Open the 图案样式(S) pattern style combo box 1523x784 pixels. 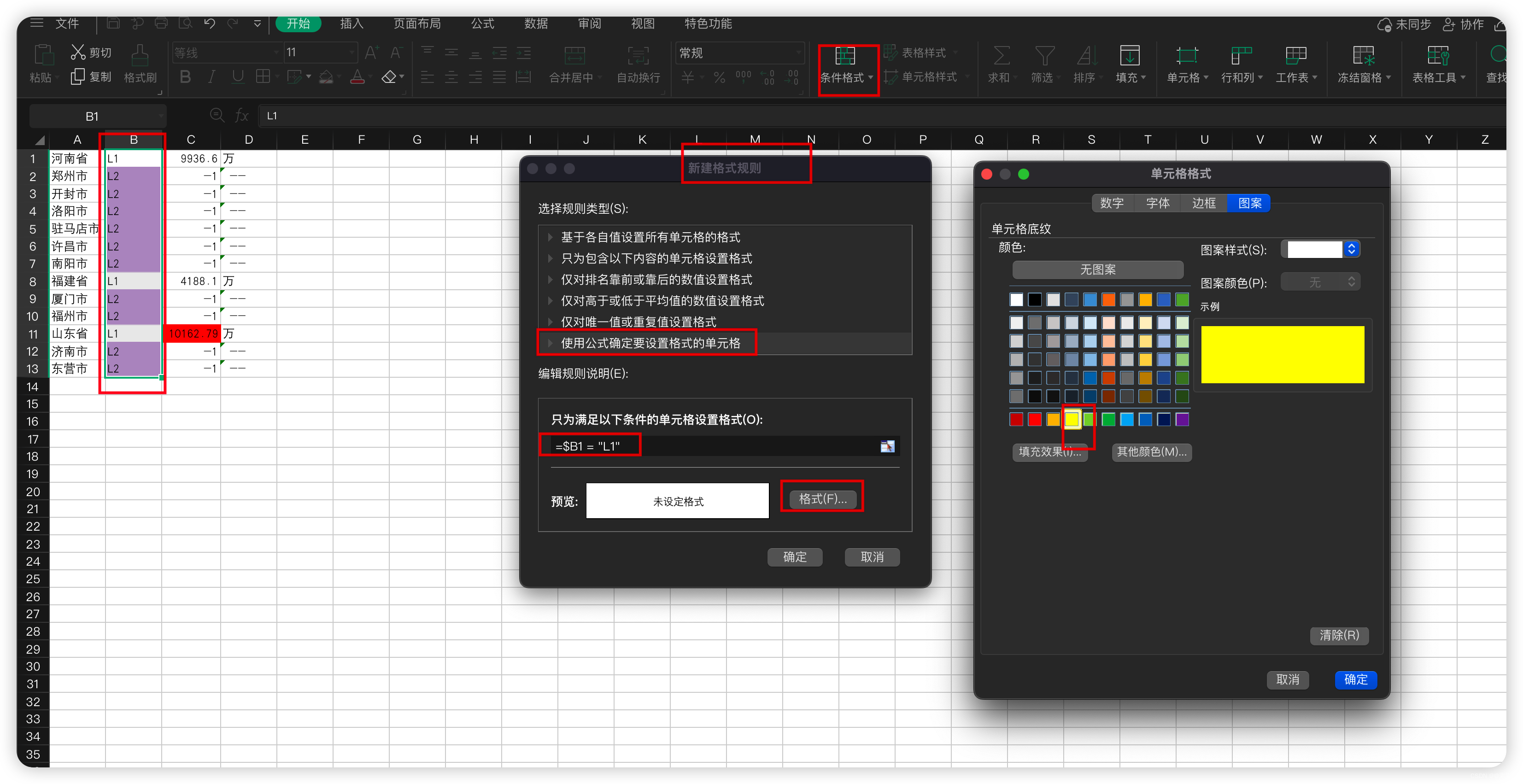click(x=1321, y=249)
